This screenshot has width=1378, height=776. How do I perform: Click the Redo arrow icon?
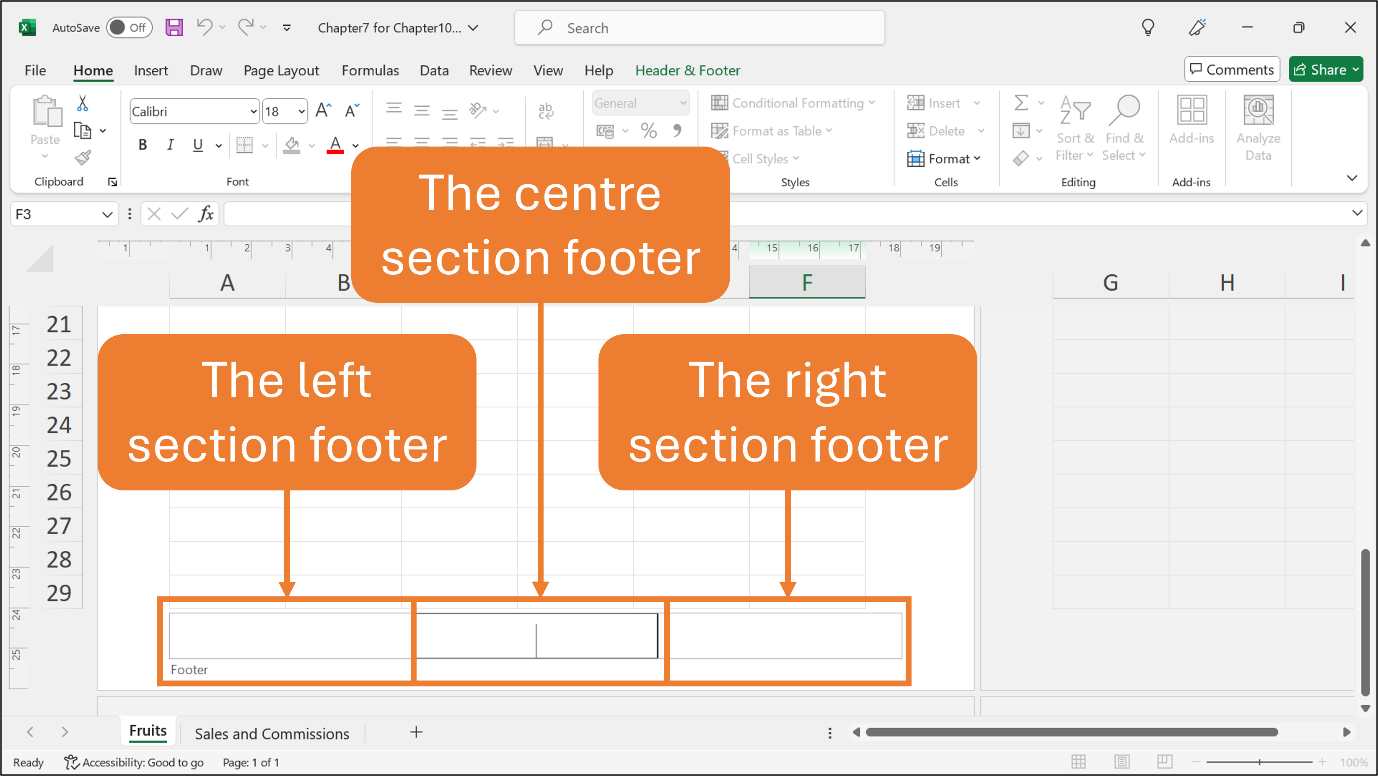[x=246, y=28]
